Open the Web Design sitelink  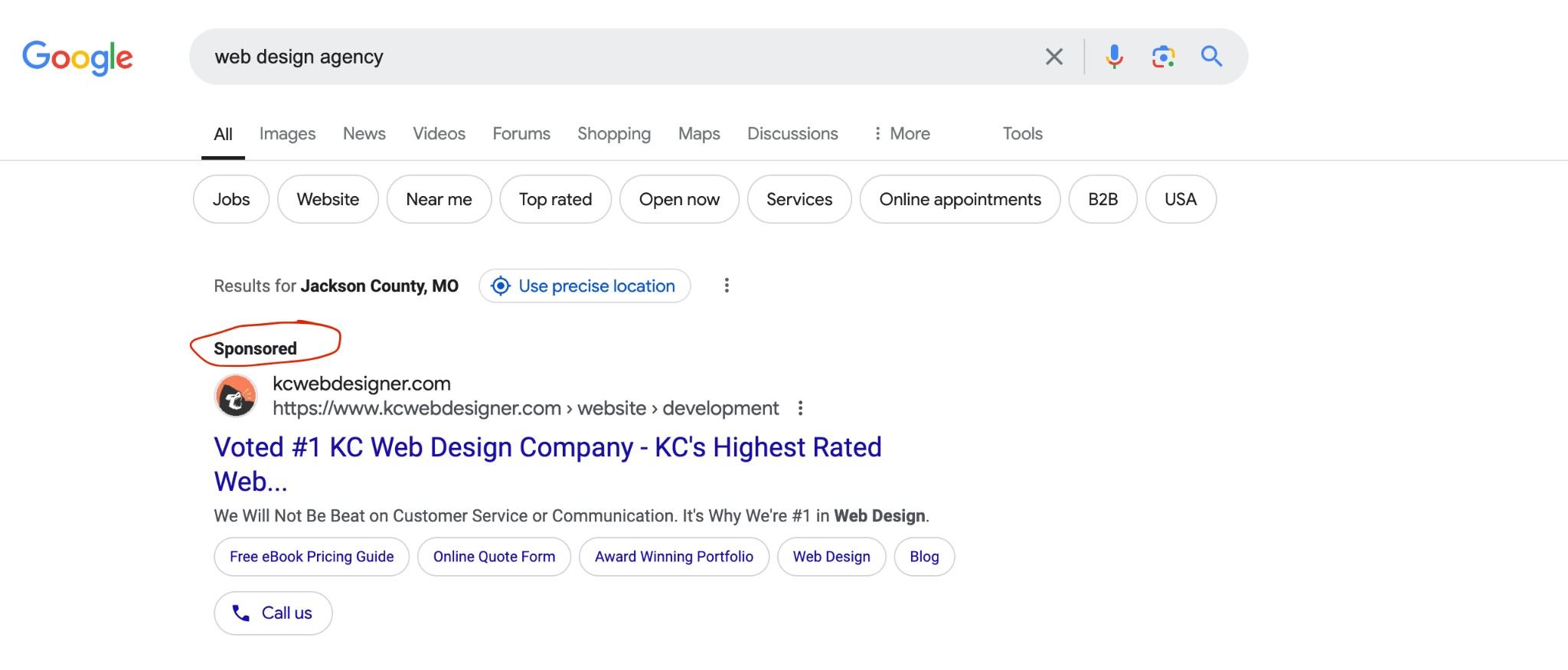[831, 557]
